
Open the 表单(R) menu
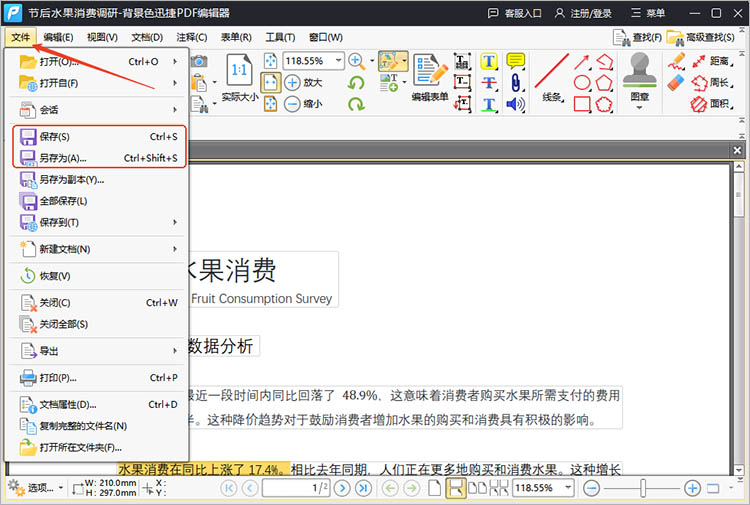236,37
